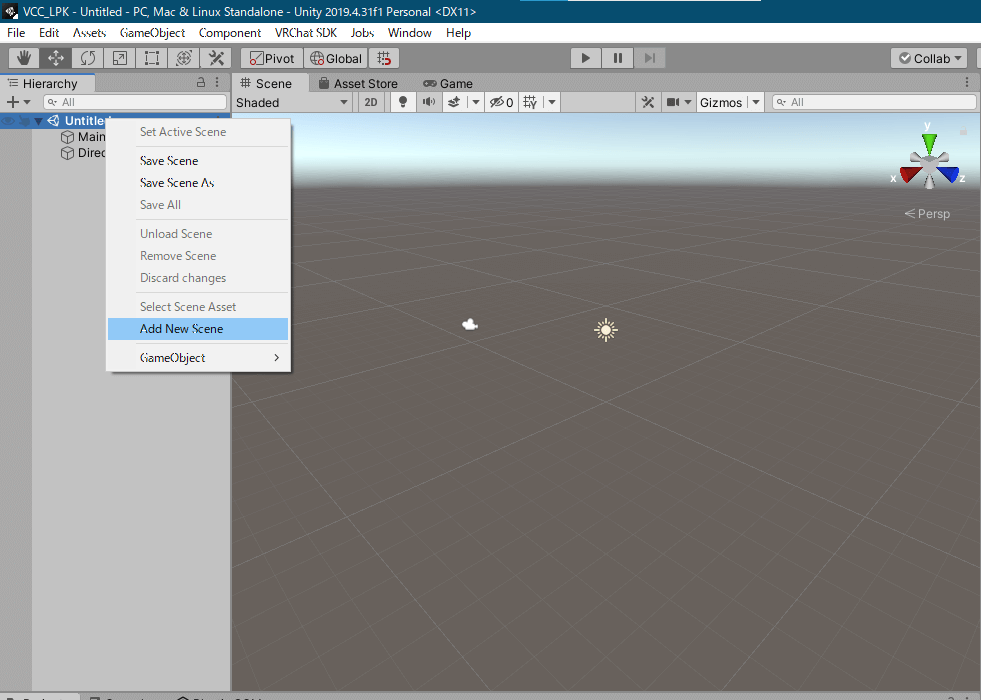Click the blue Z axis of the gizmo

point(948,173)
